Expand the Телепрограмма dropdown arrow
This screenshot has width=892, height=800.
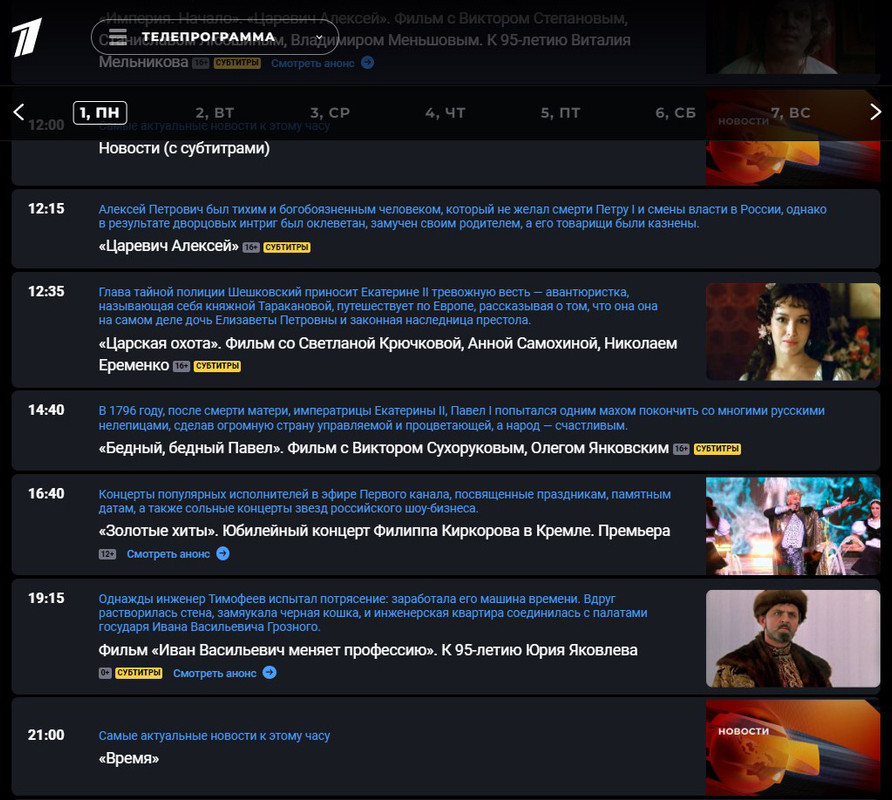(x=319, y=37)
